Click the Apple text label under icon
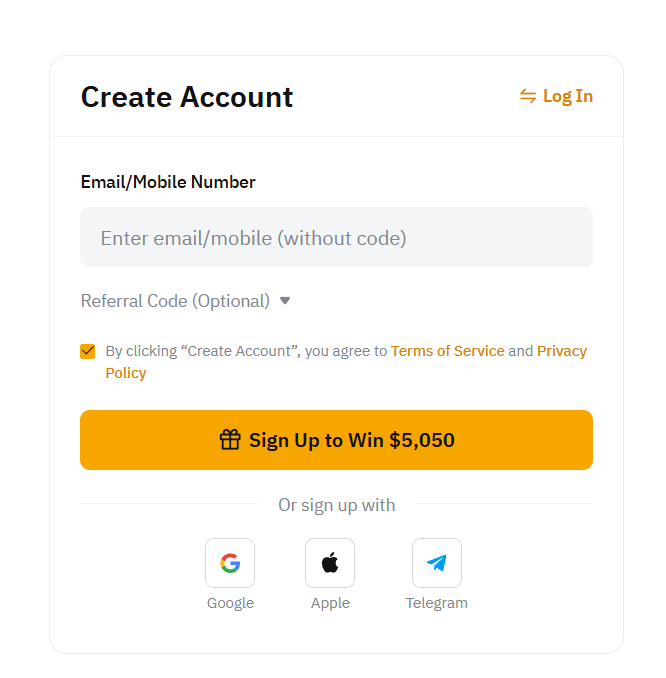 coord(330,603)
